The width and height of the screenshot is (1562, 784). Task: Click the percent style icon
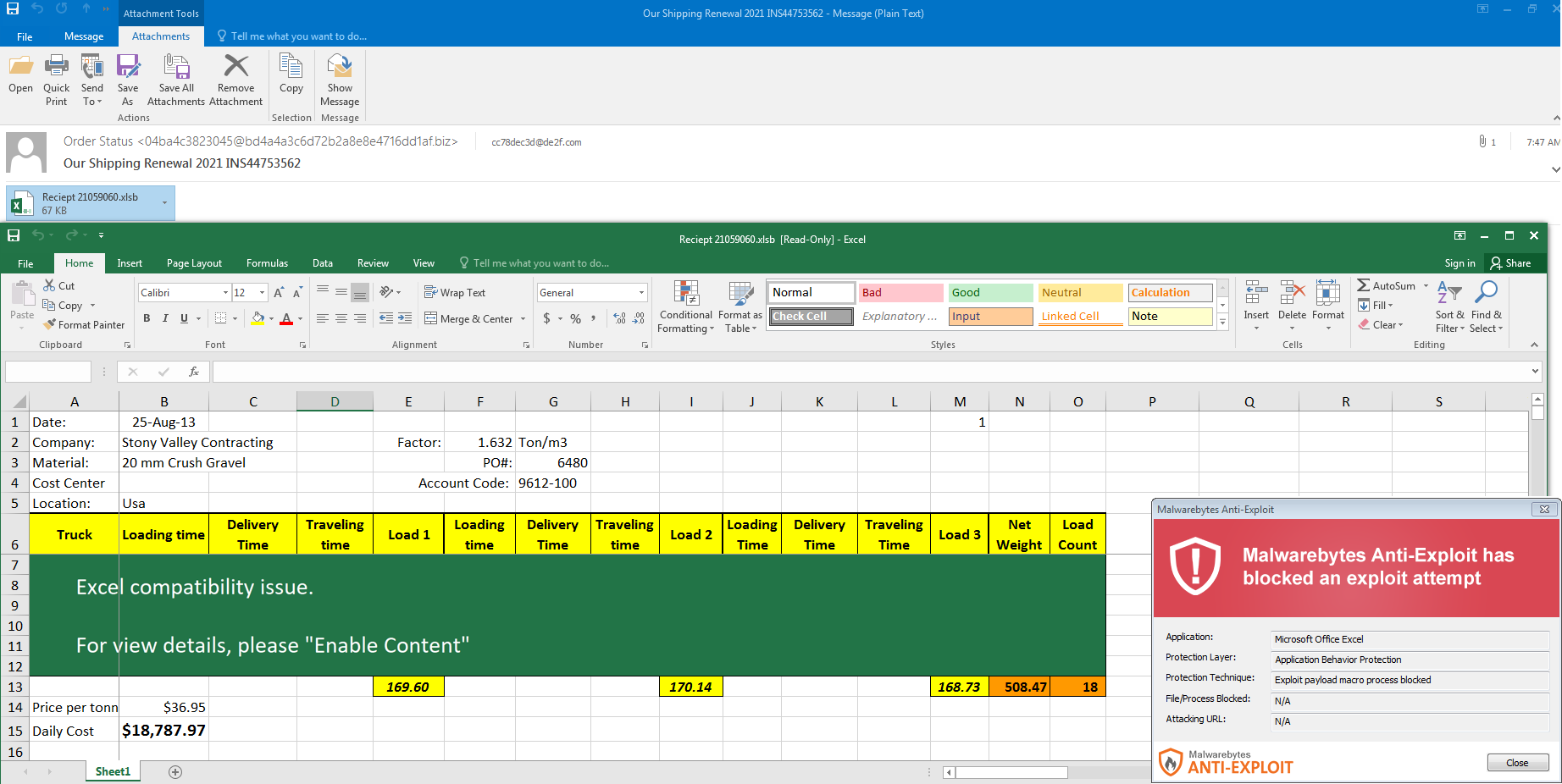click(575, 318)
